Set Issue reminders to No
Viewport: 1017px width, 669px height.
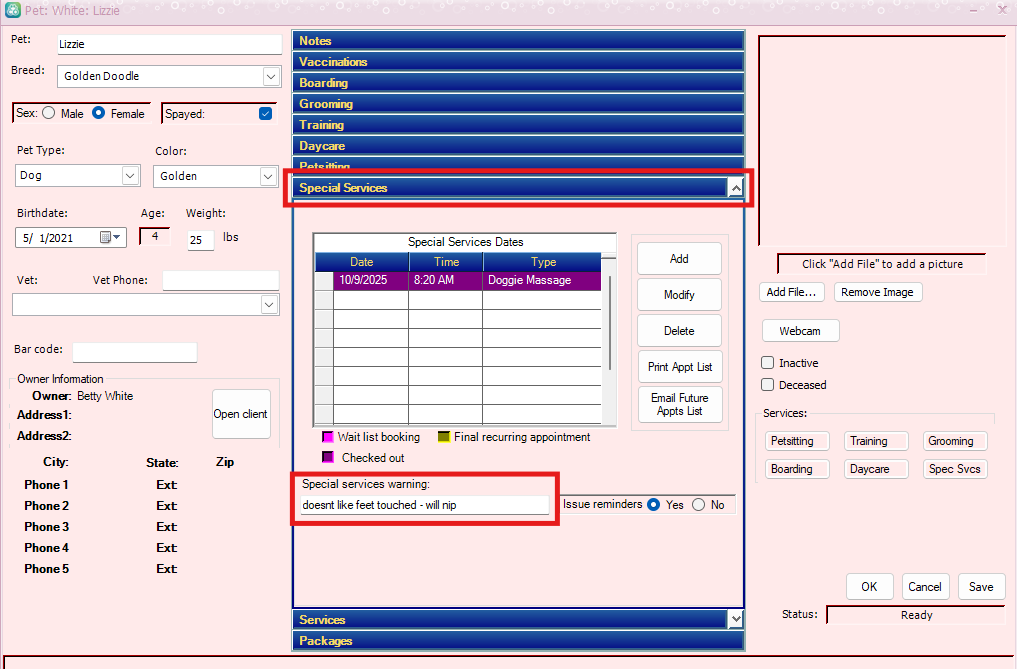tap(698, 505)
